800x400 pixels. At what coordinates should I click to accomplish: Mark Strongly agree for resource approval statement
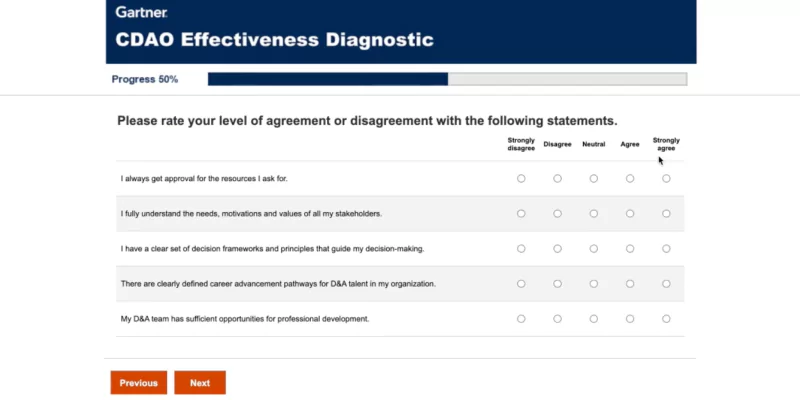coord(666,179)
